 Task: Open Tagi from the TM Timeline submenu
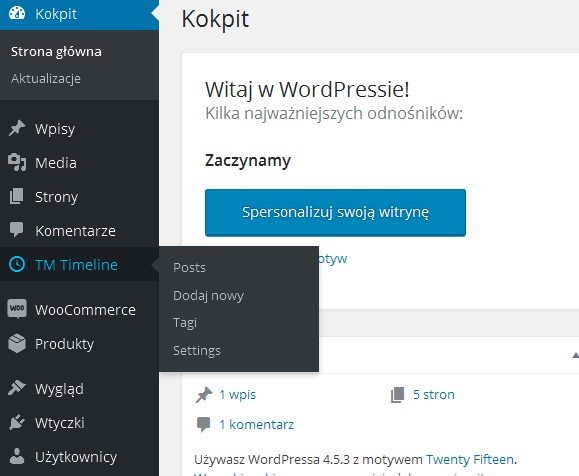coord(185,323)
